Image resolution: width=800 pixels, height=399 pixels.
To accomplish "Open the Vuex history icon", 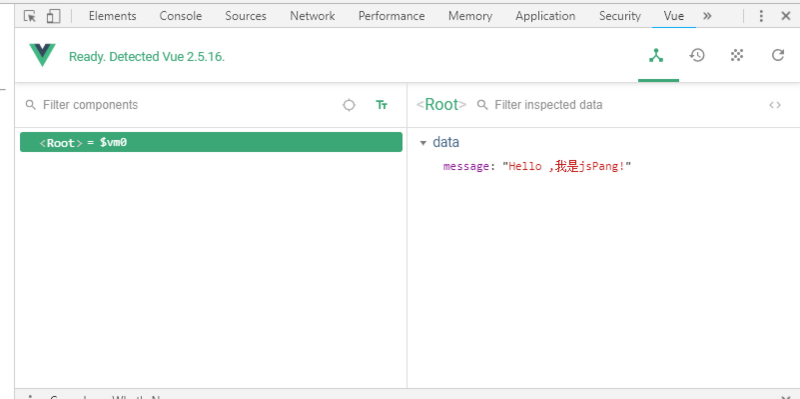I will click(x=697, y=55).
